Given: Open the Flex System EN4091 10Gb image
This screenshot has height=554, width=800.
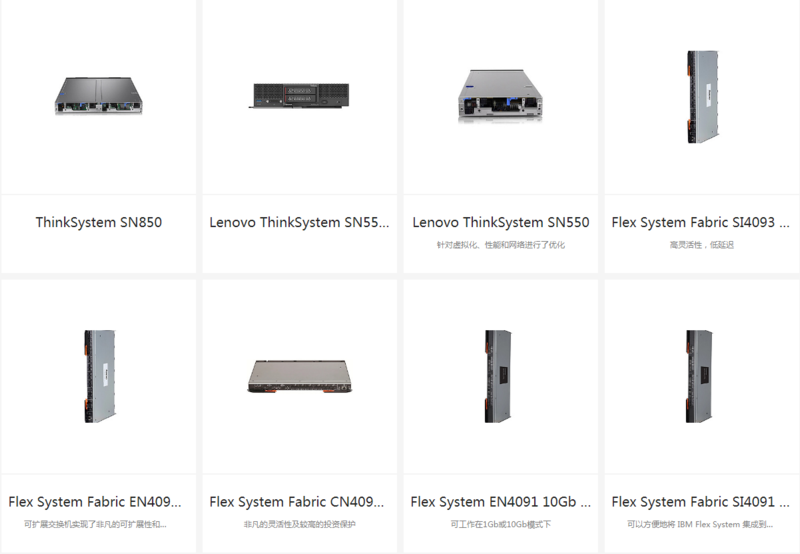Looking at the screenshot, I should (x=498, y=376).
